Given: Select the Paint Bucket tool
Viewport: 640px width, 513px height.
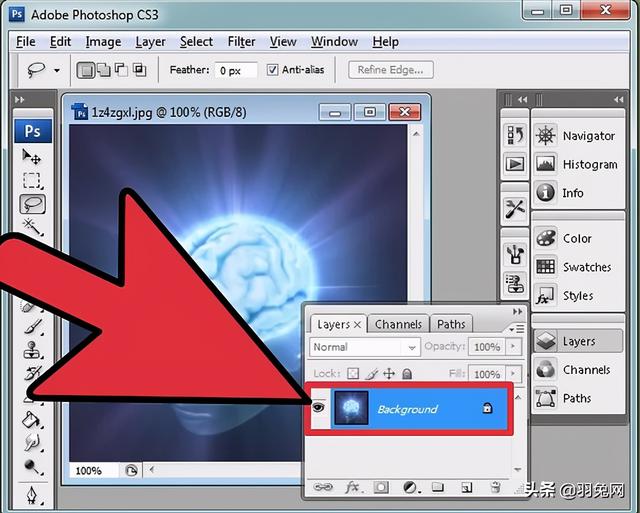Looking at the screenshot, I should (32, 420).
